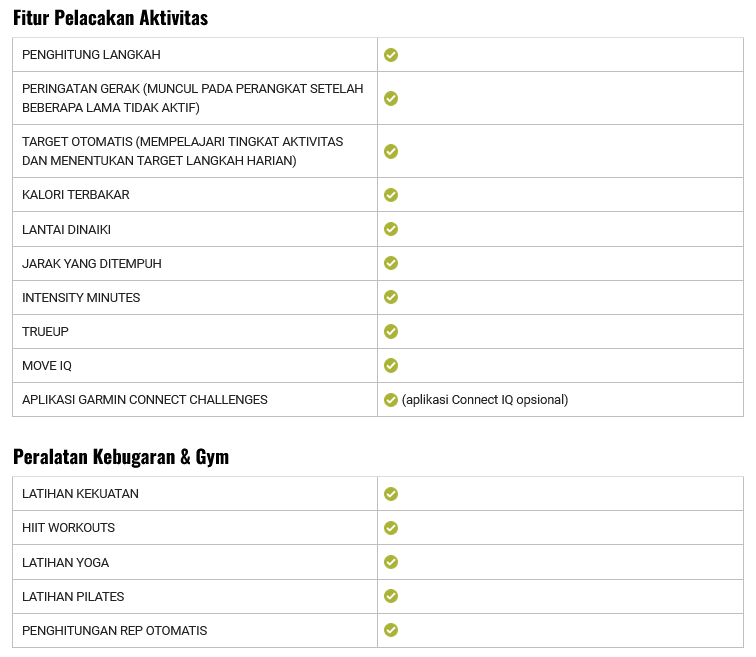
Task: Click the Latihan Kekuatan checkmark icon
Action: [391, 494]
